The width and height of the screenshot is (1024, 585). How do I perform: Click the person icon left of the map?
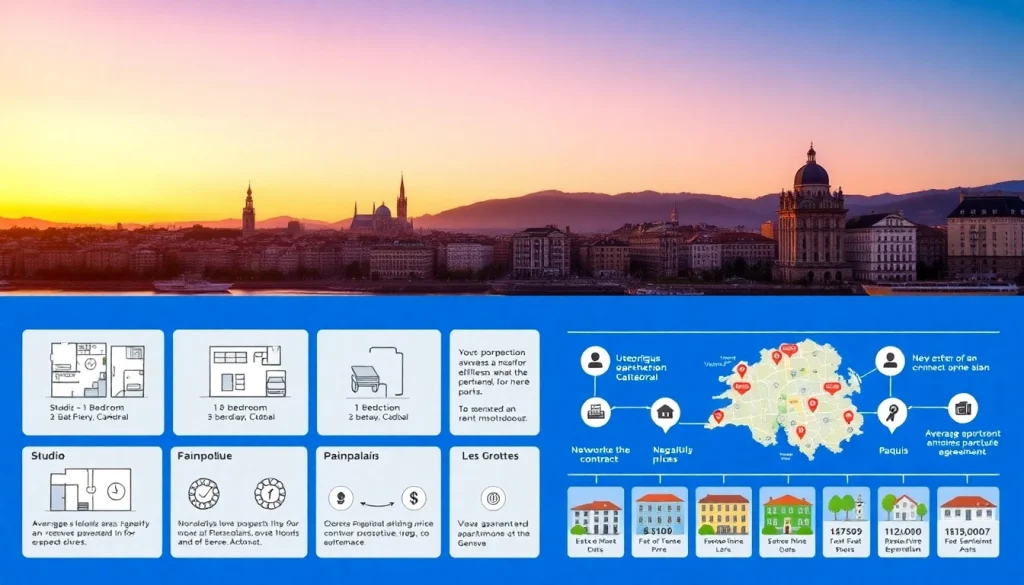(x=595, y=360)
